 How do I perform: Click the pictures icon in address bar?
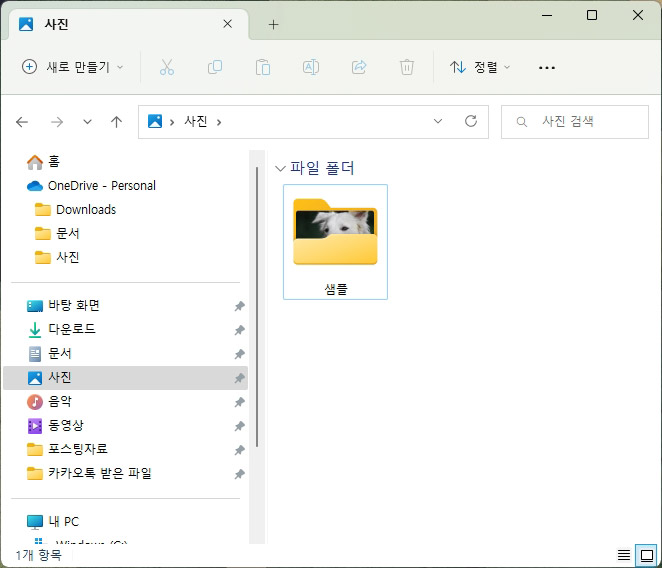click(x=155, y=122)
